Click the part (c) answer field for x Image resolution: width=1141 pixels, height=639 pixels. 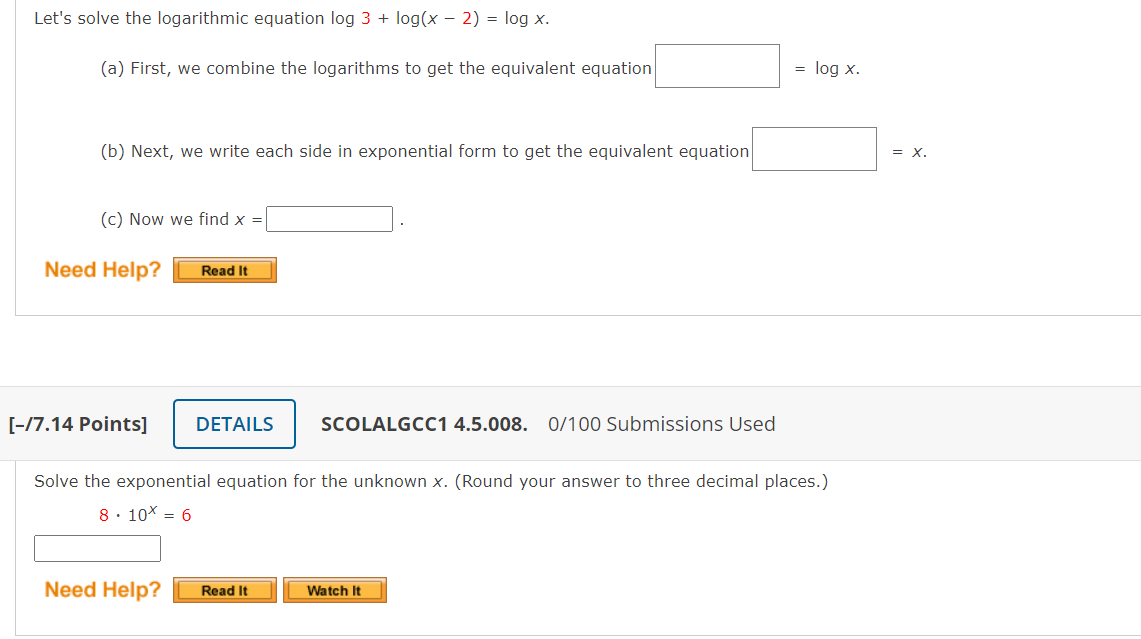click(329, 218)
